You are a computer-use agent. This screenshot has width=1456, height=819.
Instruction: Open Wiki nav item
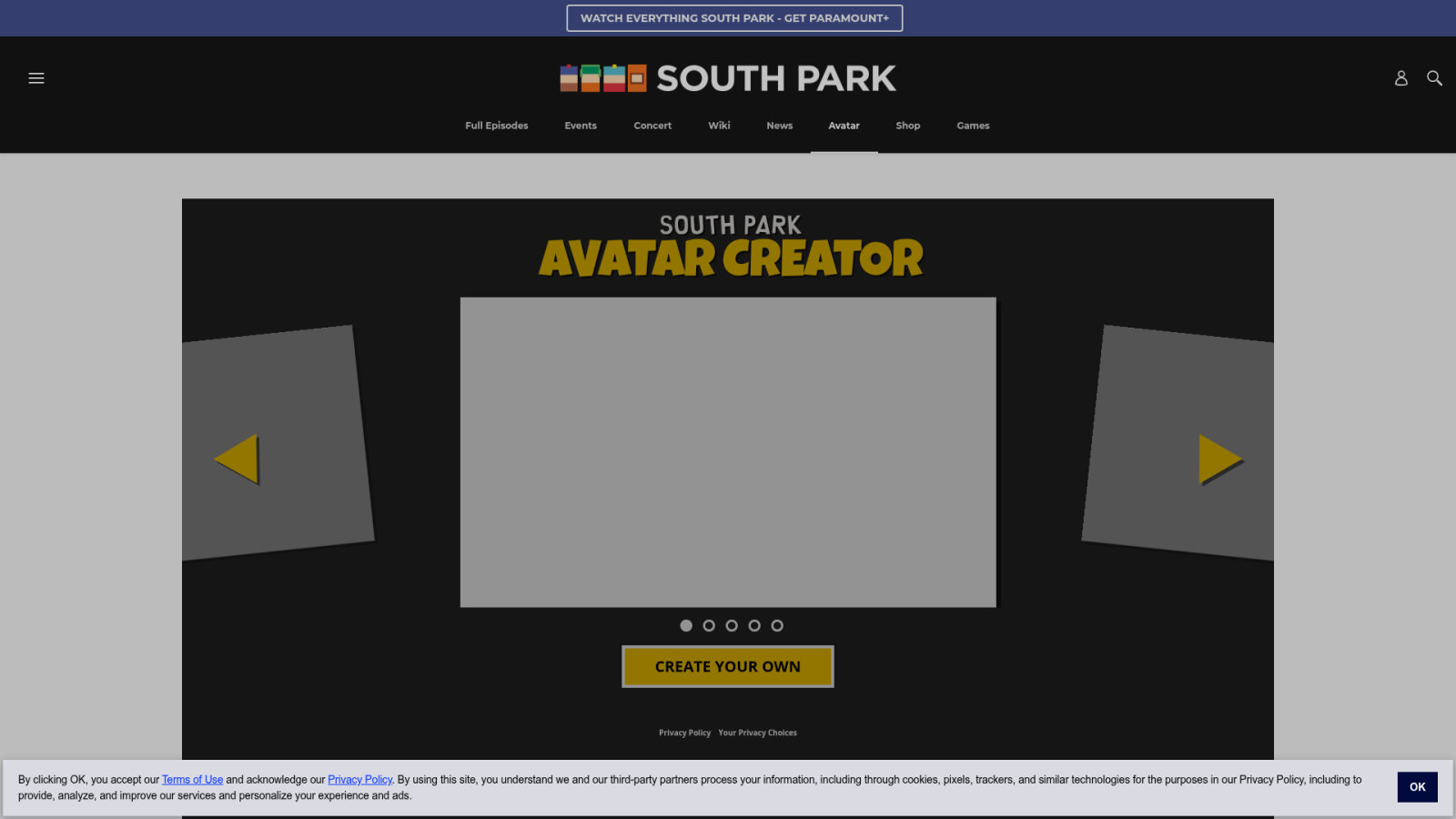(x=719, y=126)
